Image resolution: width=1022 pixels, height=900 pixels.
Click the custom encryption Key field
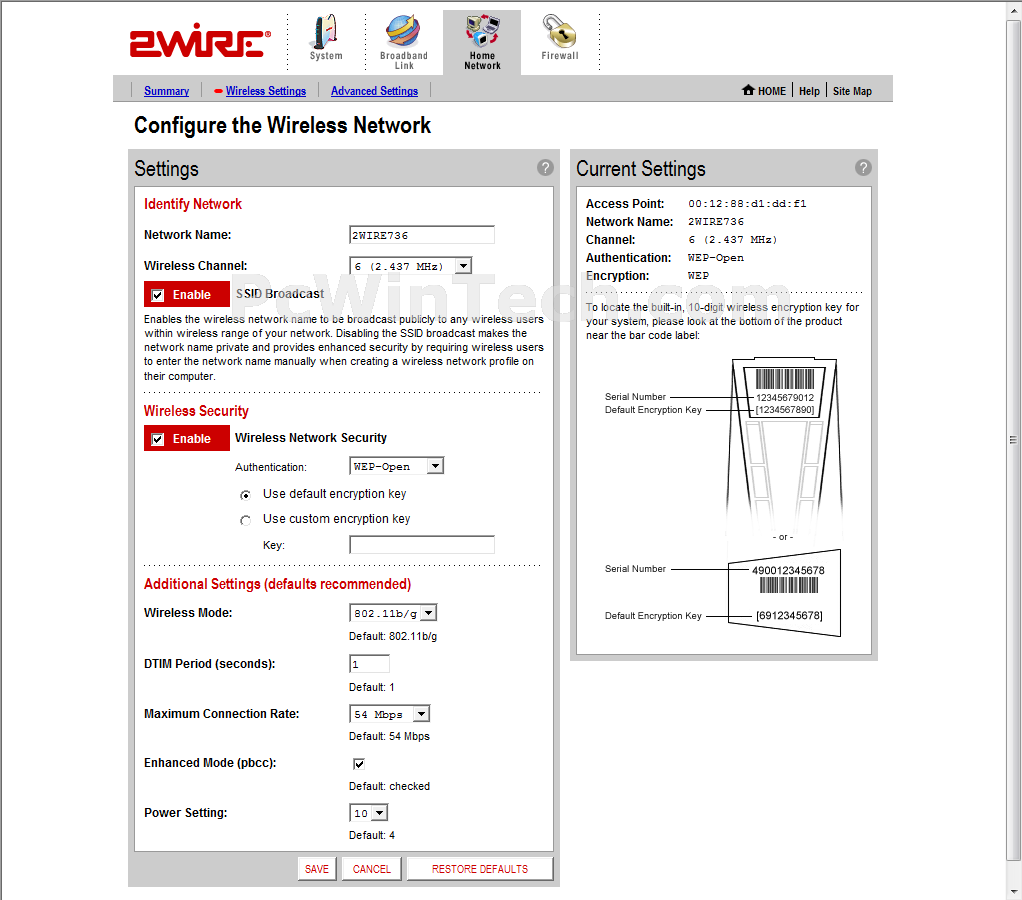[x=422, y=545]
